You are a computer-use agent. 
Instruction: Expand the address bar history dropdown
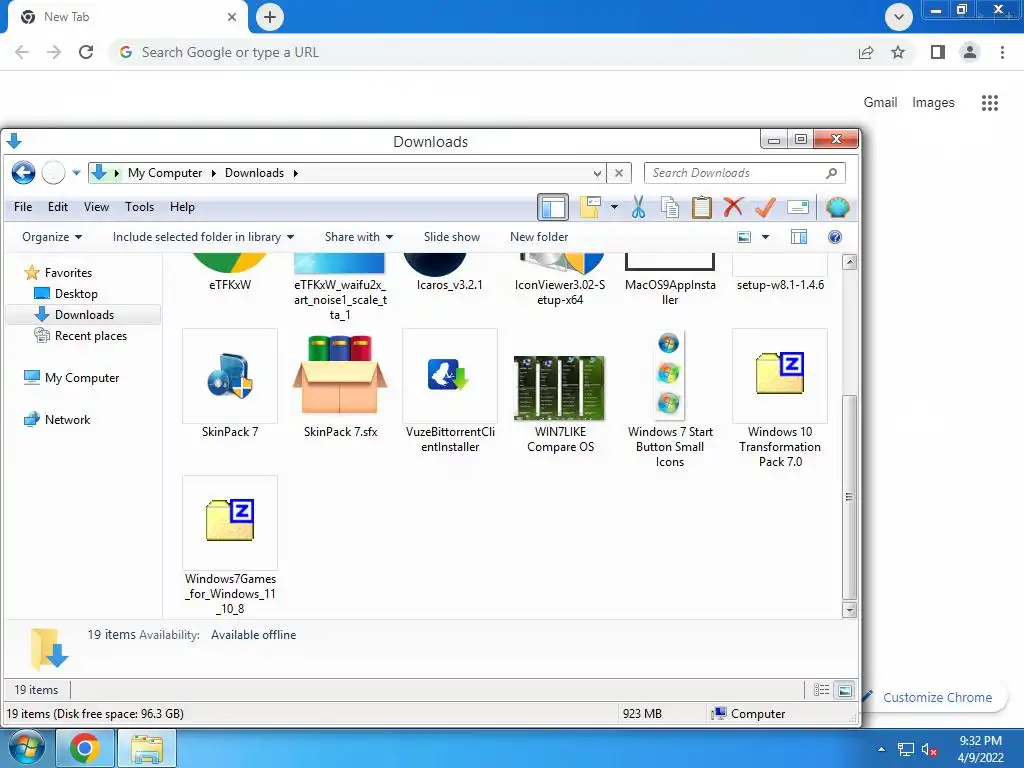597,174
